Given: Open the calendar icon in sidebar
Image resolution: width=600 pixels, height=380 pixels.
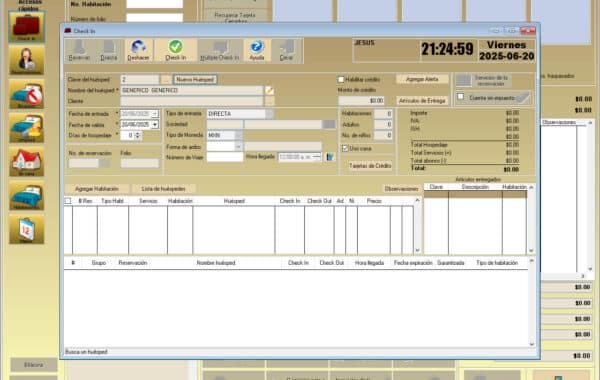Looking at the screenshot, I should [x=26, y=229].
